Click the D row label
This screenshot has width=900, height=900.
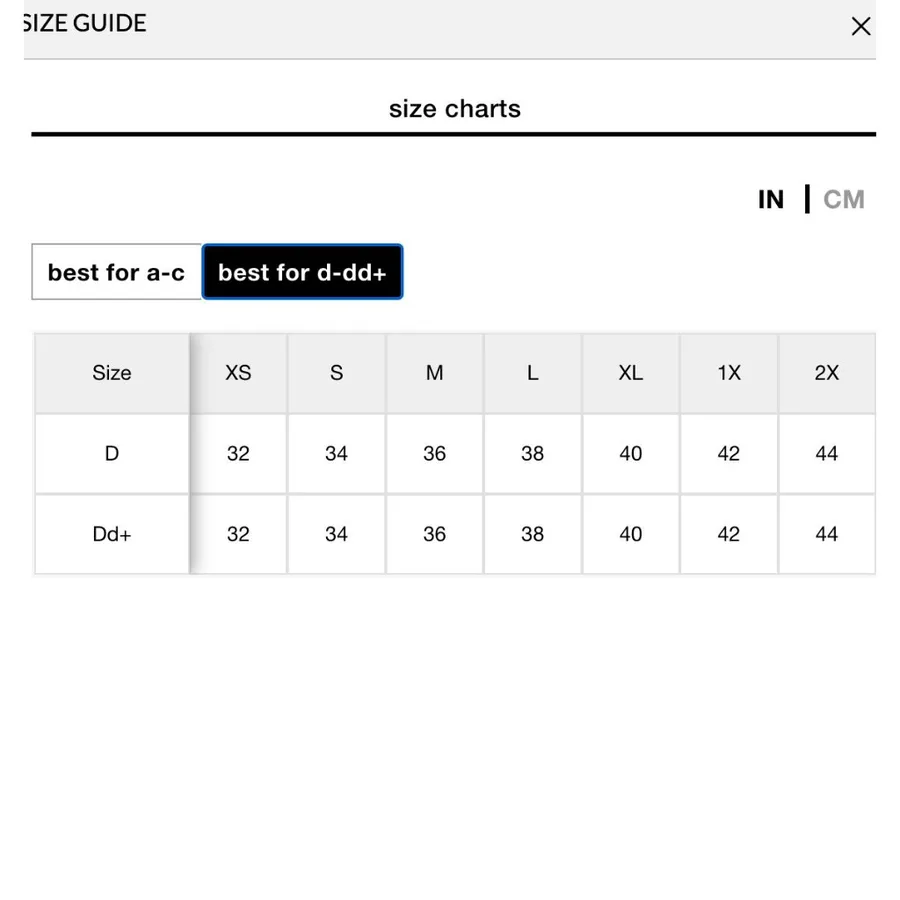pyautogui.click(x=112, y=453)
